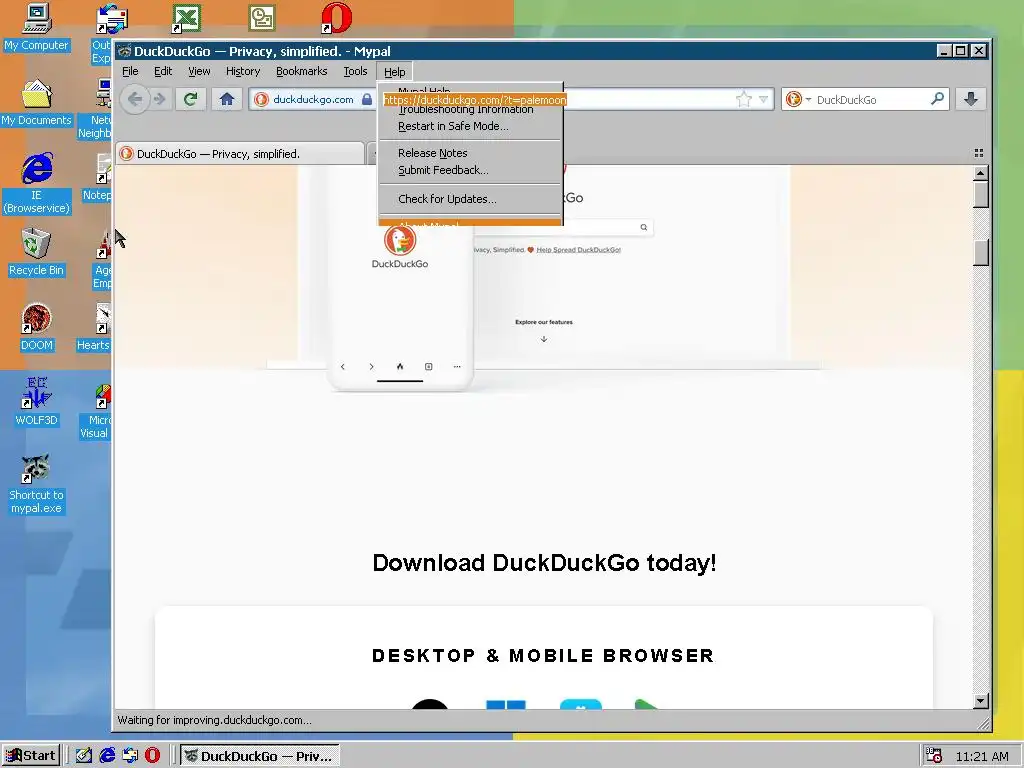Click Opera icon in quick launch bar
1024x768 pixels.
click(x=152, y=756)
